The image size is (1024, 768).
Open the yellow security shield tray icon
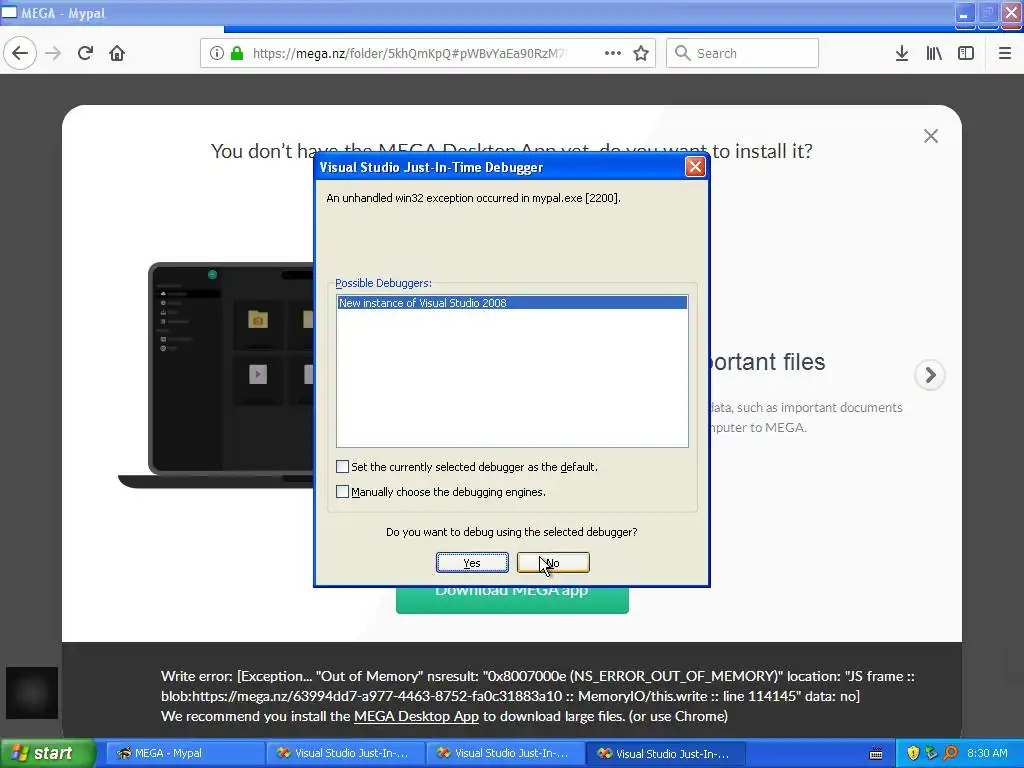point(913,753)
